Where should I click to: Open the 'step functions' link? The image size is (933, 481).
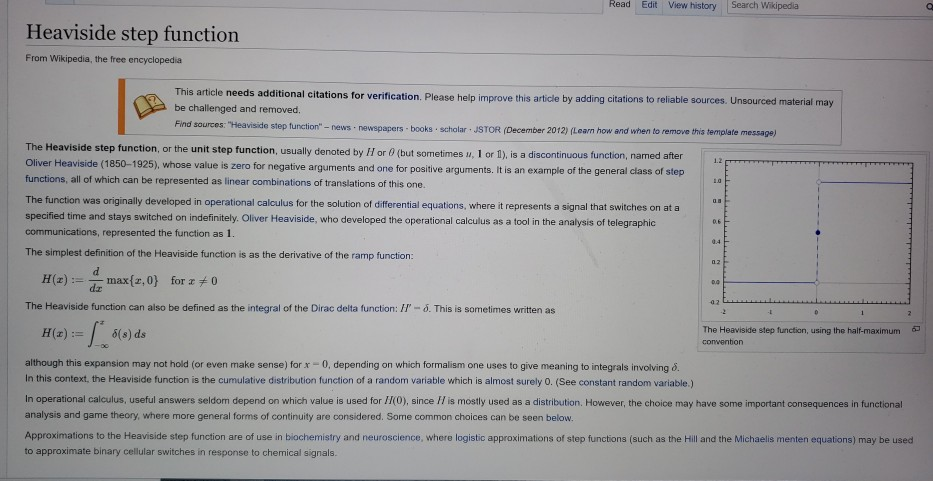point(675,171)
